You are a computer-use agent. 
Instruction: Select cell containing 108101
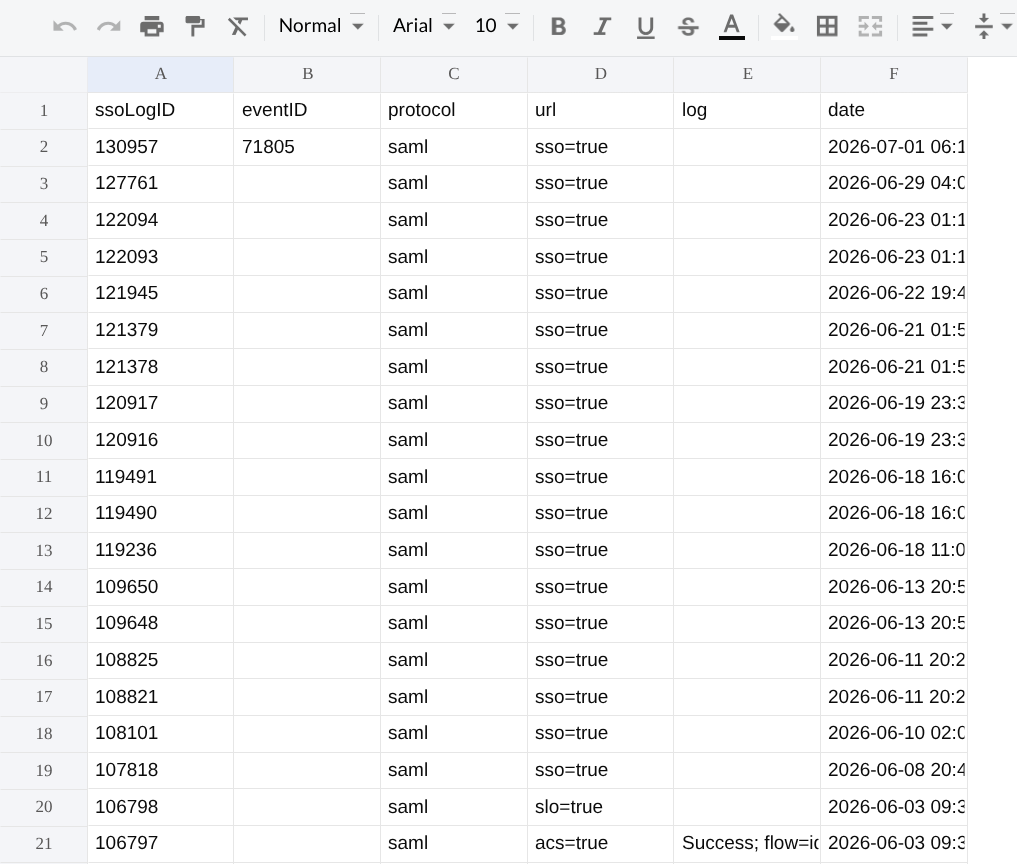(160, 734)
